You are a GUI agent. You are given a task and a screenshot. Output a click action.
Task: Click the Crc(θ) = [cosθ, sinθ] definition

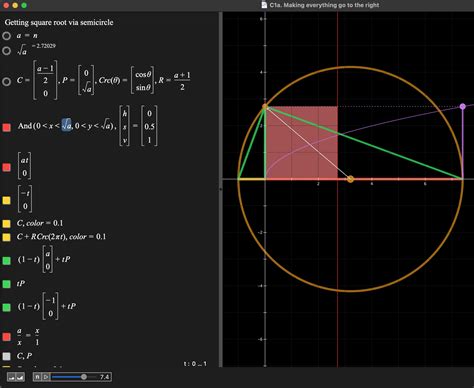126,81
